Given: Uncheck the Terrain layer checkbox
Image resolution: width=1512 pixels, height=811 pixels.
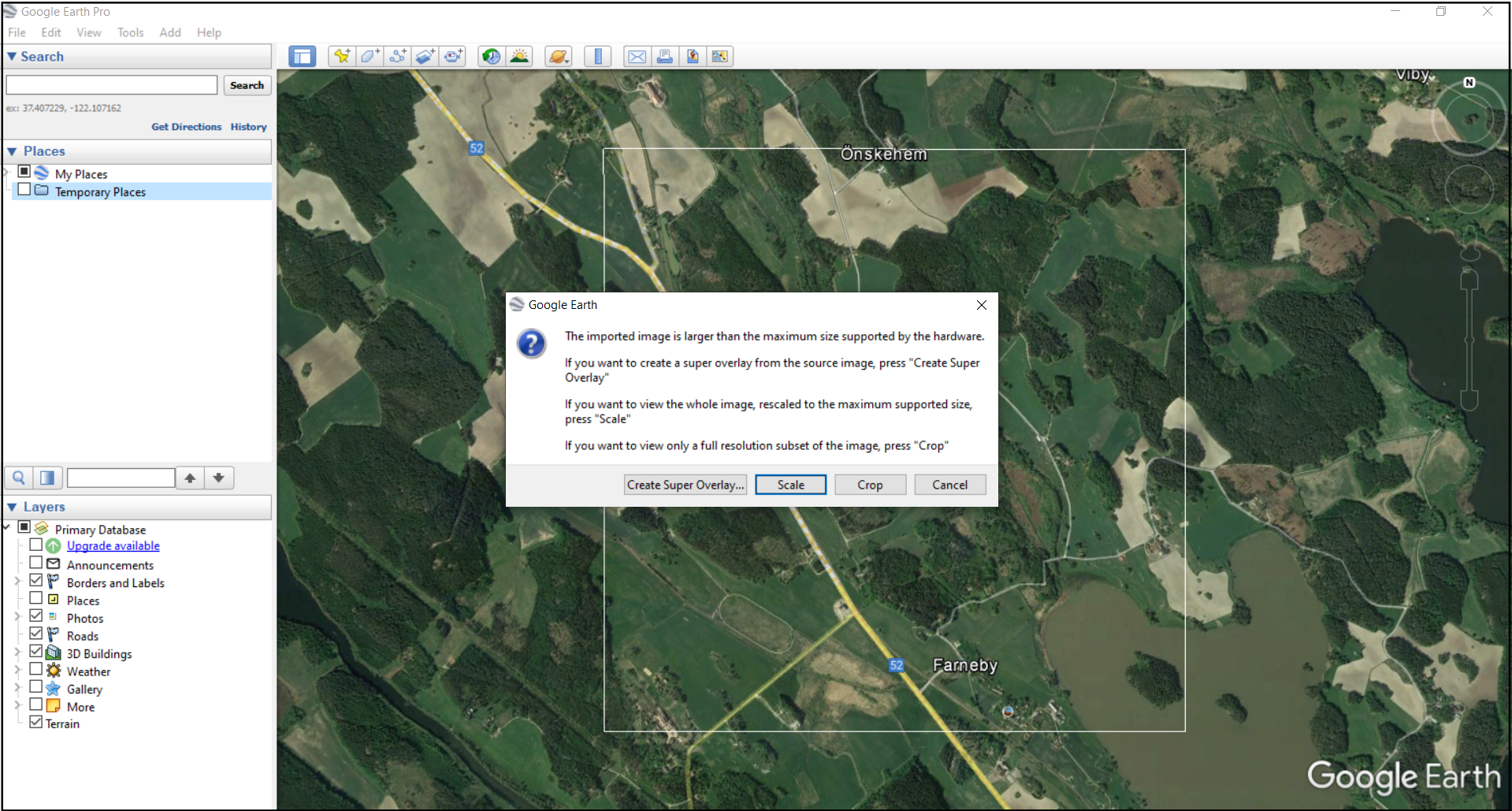Looking at the screenshot, I should [x=36, y=722].
